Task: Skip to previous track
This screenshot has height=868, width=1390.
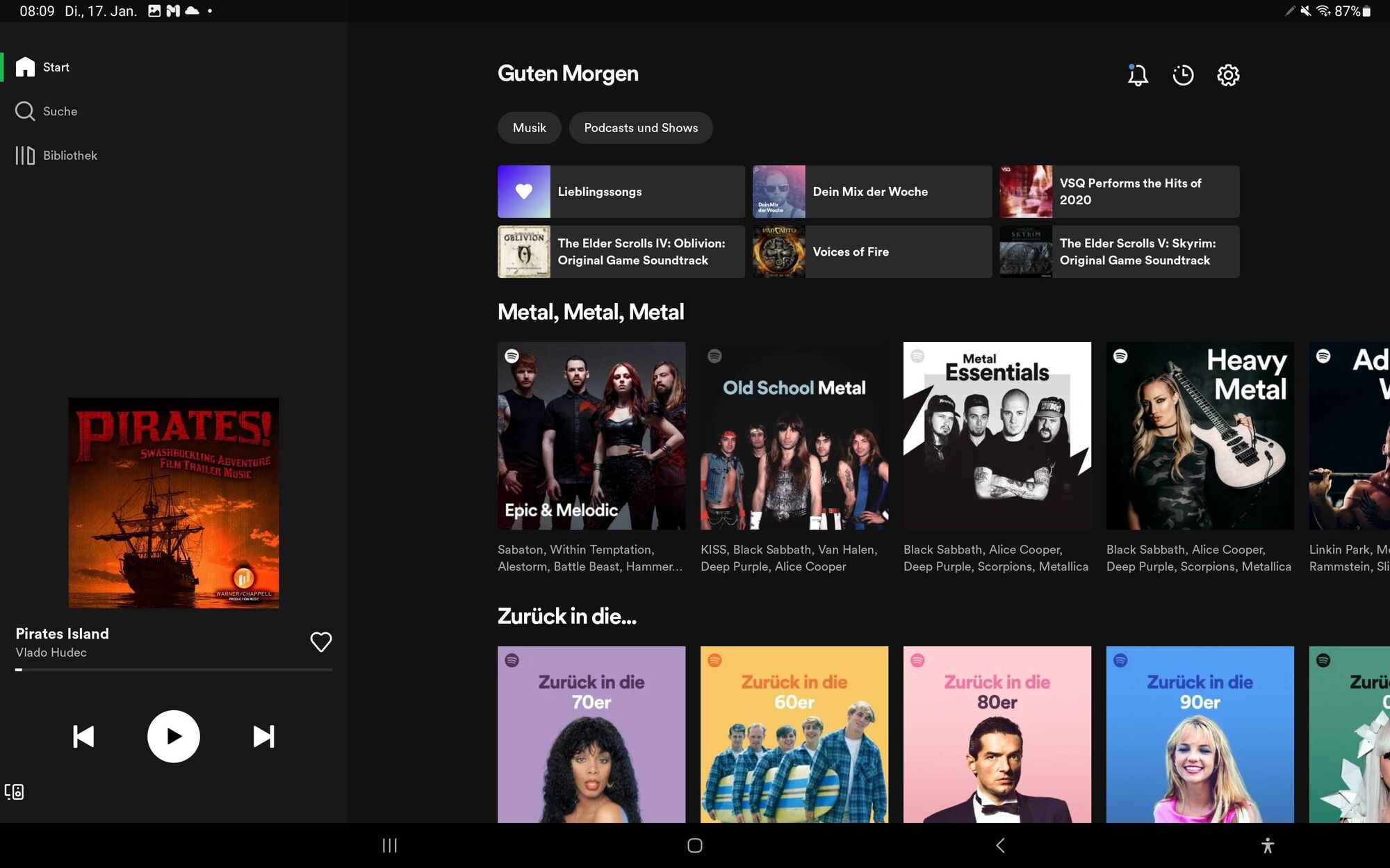Action: 83,737
